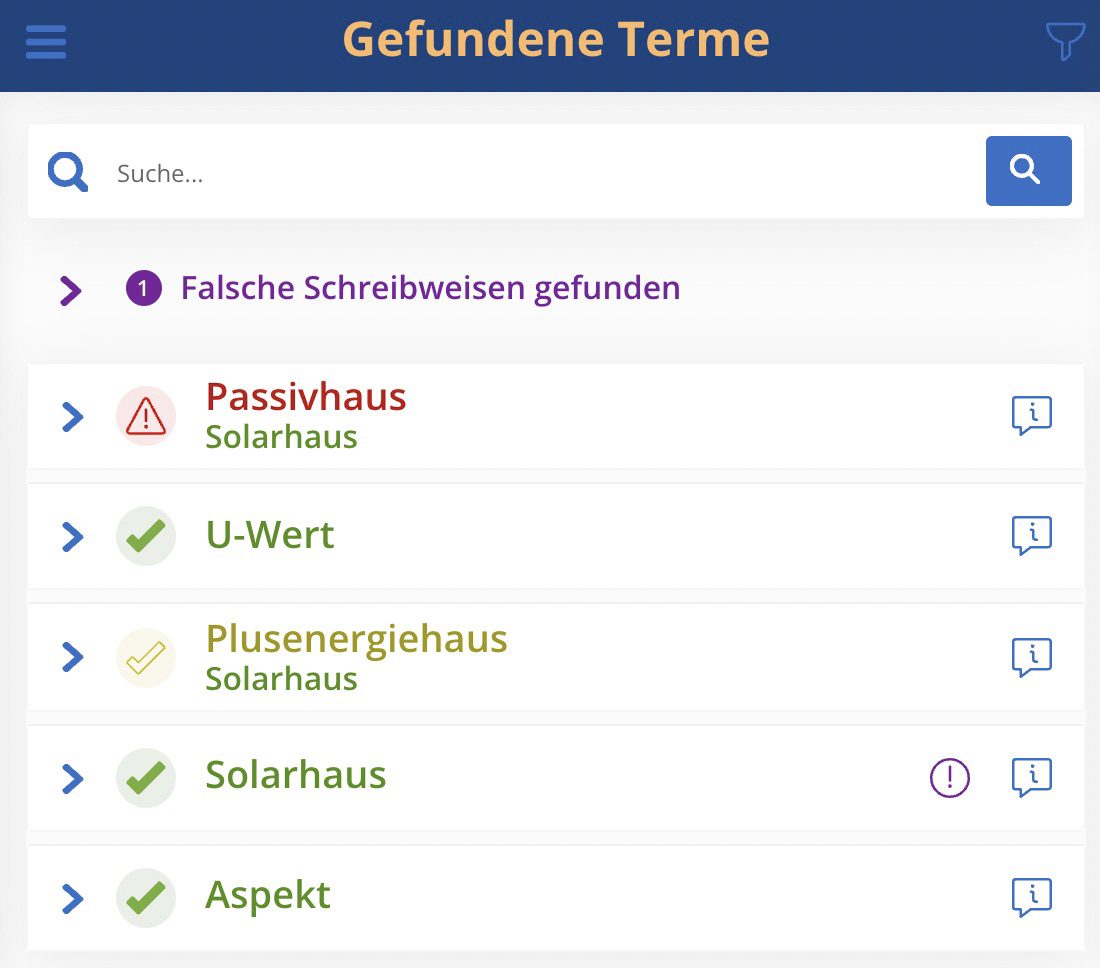1100x968 pixels.
Task: Click the red warning icon for Passivhaus
Action: click(146, 416)
